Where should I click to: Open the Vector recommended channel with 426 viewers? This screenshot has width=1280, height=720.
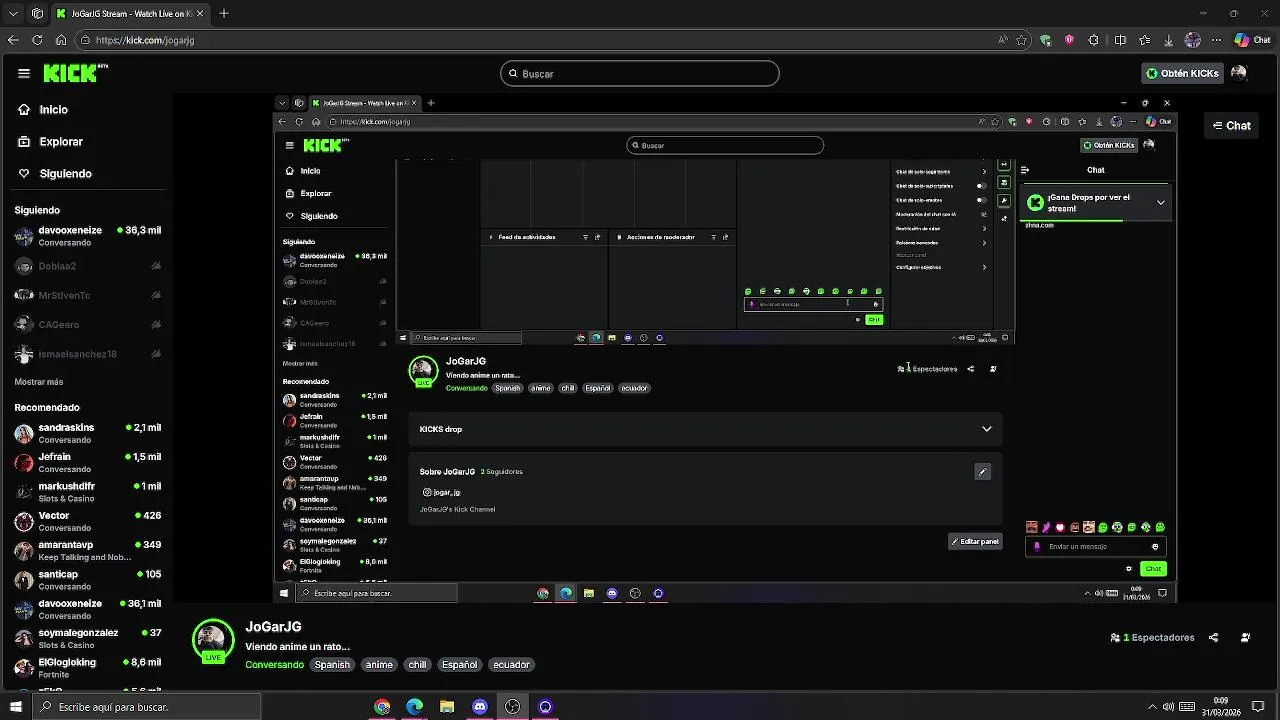pyautogui.click(x=87, y=521)
